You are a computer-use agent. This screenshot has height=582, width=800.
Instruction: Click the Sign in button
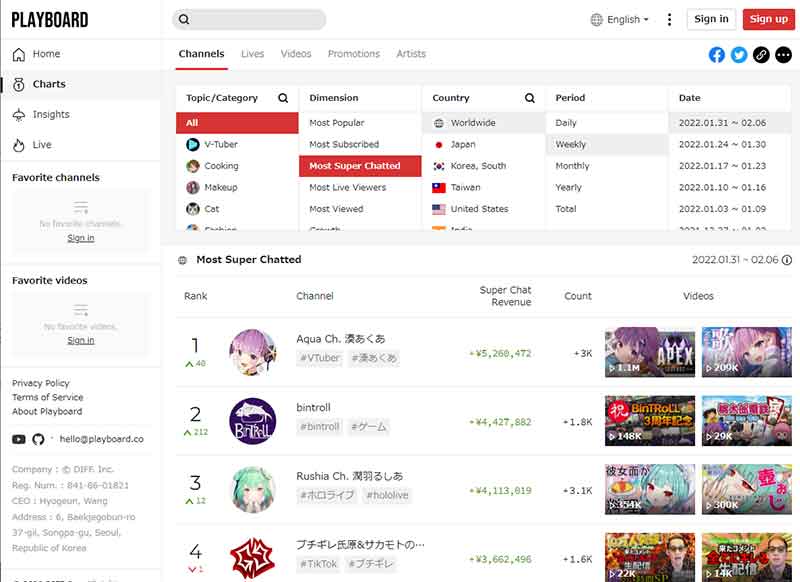[711, 19]
